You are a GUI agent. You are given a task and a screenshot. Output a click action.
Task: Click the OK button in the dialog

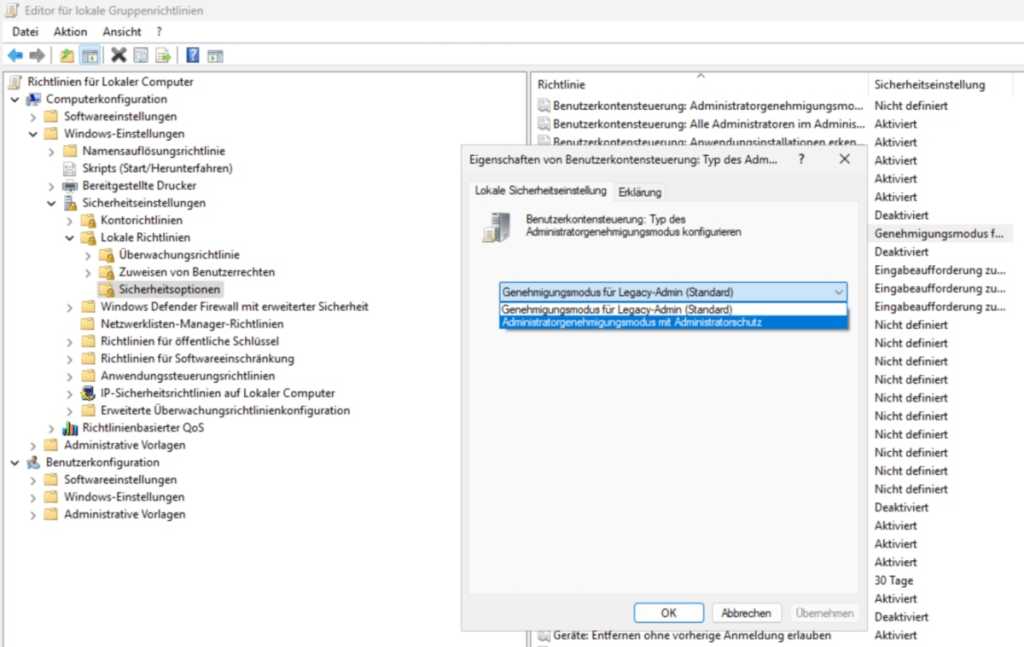pyautogui.click(x=668, y=613)
